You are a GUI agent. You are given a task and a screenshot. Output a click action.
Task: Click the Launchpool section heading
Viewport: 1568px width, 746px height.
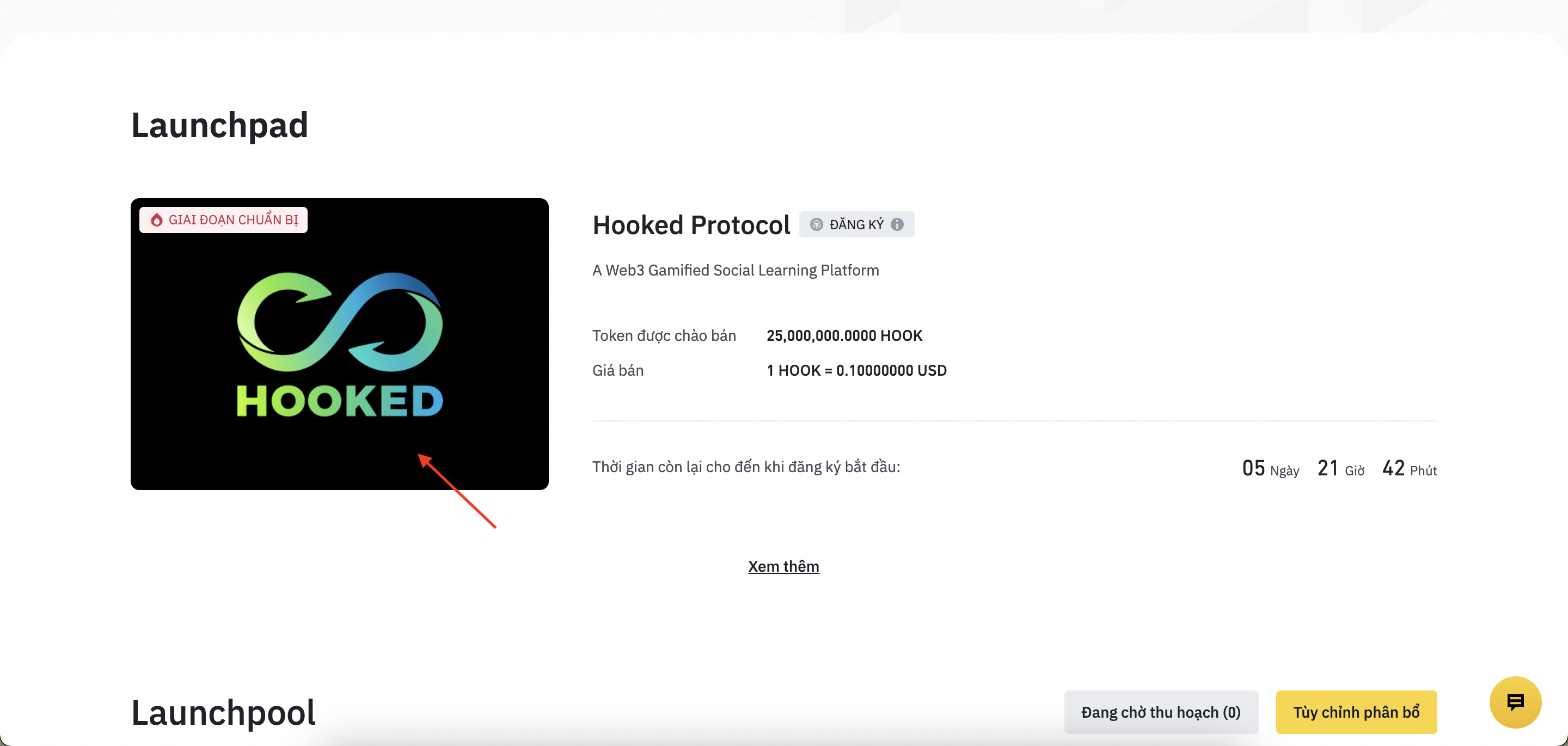223,712
